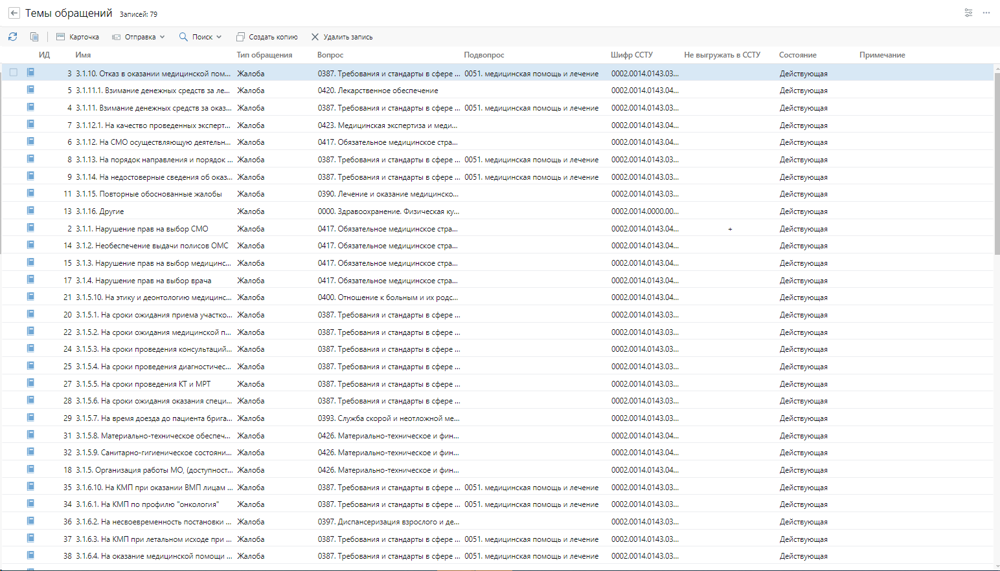The width and height of the screenshot is (1000, 571).
Task: Toggle the plus mark in row 3.1.1
Action: point(730,229)
